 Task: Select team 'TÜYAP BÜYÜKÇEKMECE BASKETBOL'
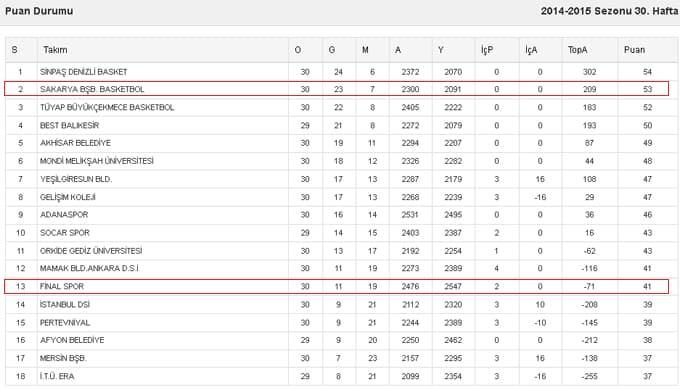coord(107,107)
